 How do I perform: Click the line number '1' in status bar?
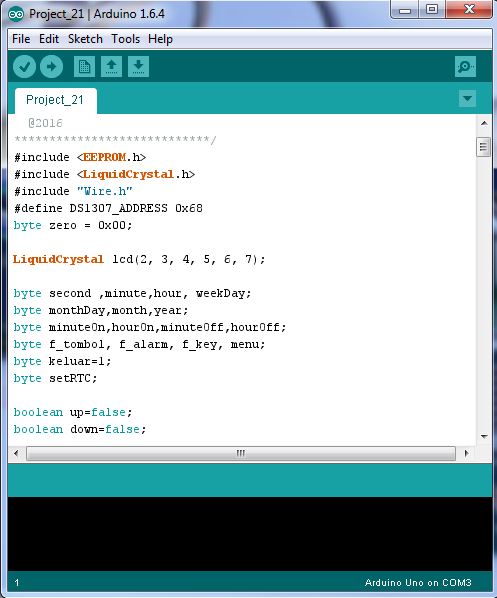coord(17,583)
